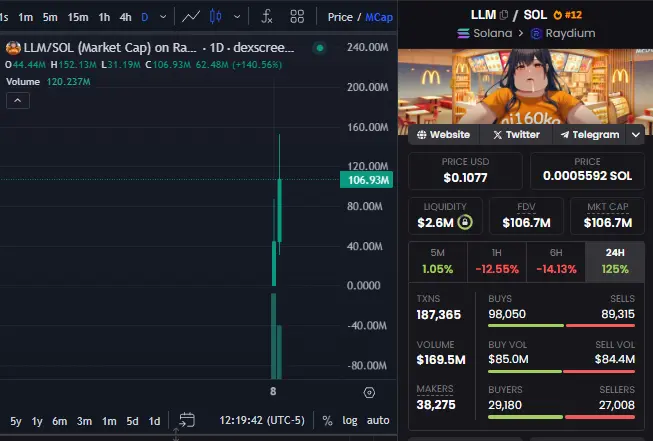Click the trending #12 fire badge
653x441 pixels.
567,15
